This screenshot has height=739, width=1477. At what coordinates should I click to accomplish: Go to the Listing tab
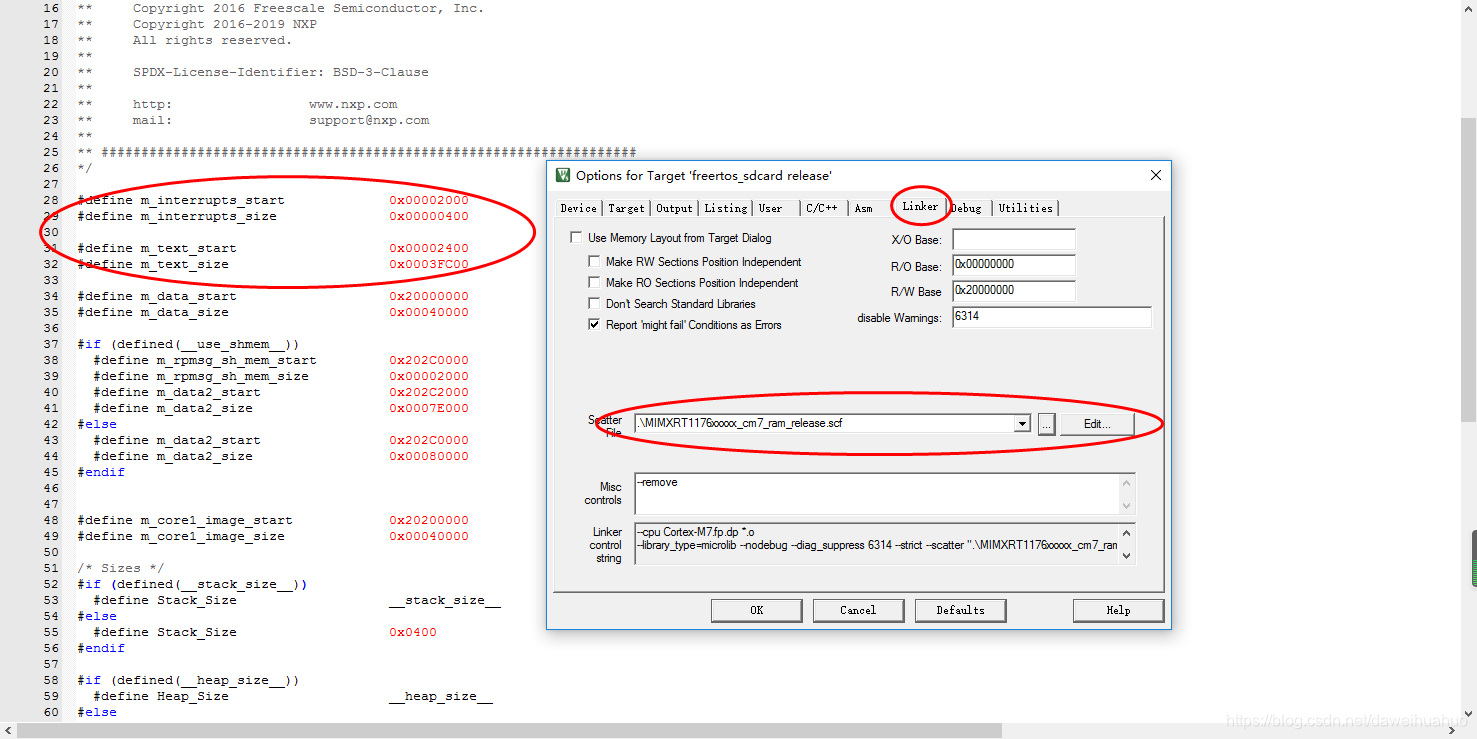coord(725,208)
